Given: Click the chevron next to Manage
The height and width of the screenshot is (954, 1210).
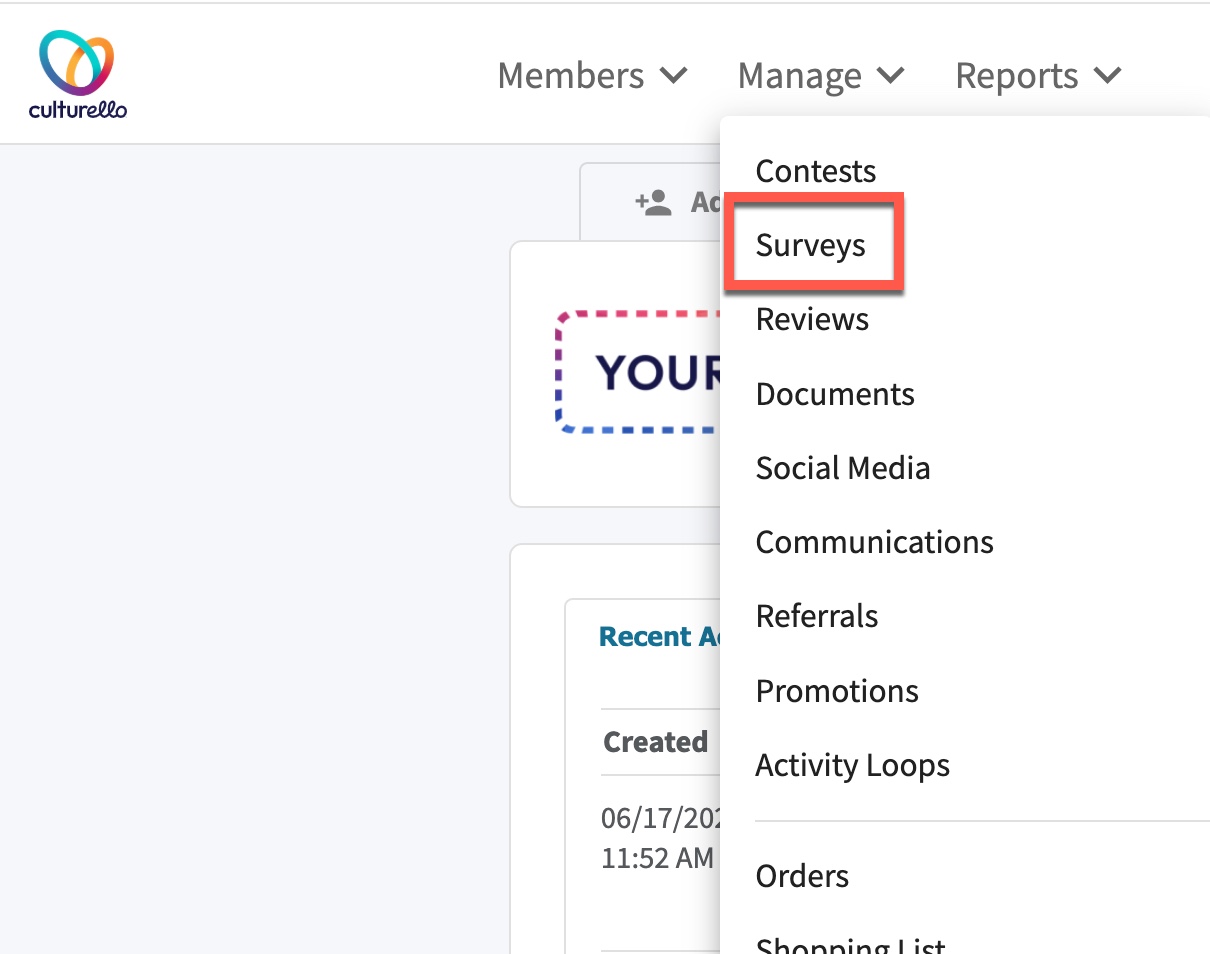Looking at the screenshot, I should 890,75.
